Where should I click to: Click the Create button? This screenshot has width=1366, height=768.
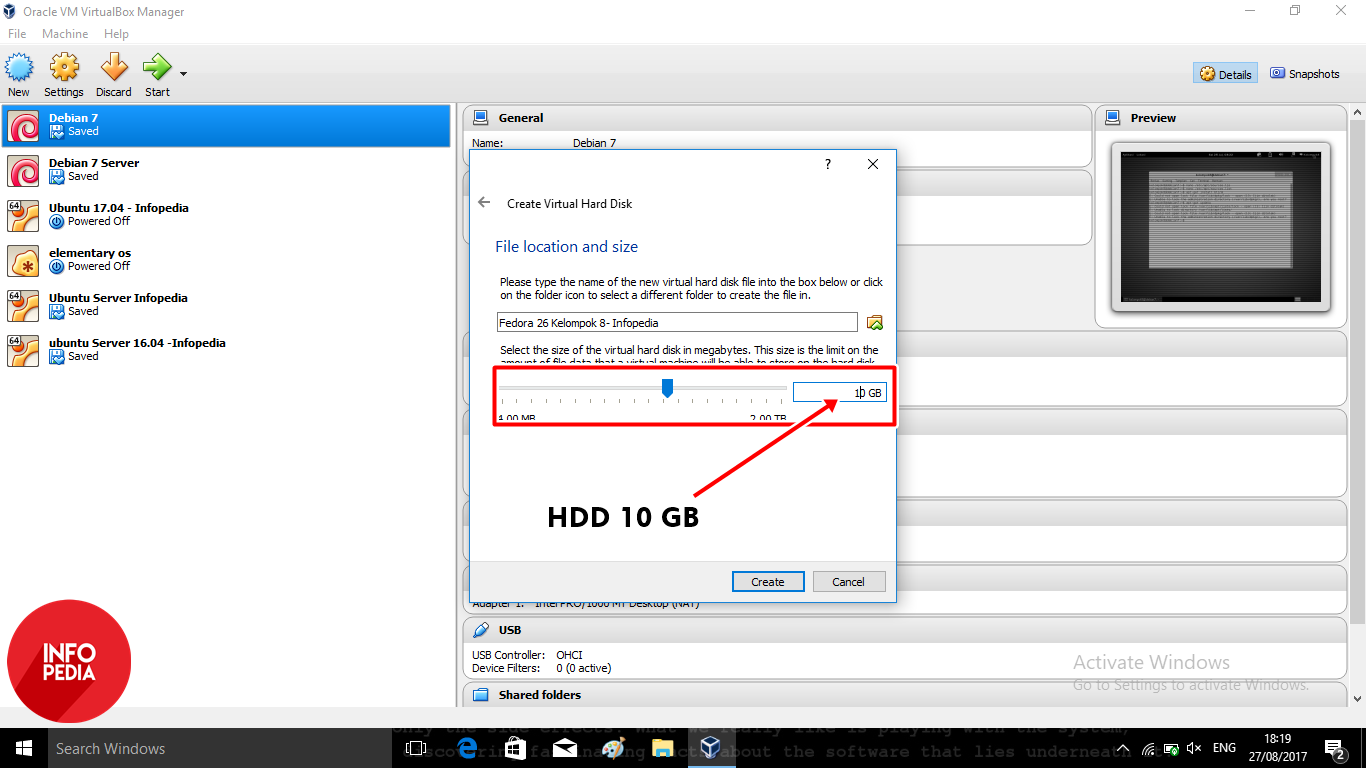click(x=768, y=581)
